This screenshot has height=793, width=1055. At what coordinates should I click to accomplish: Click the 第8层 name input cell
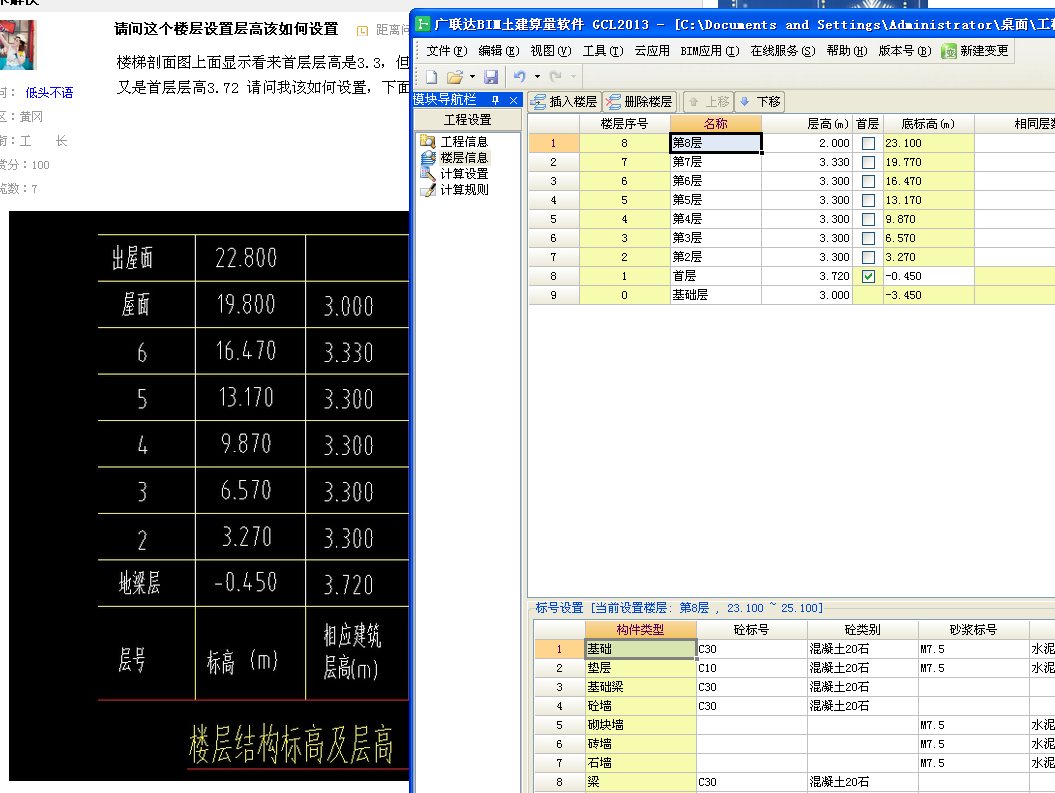(x=716, y=143)
